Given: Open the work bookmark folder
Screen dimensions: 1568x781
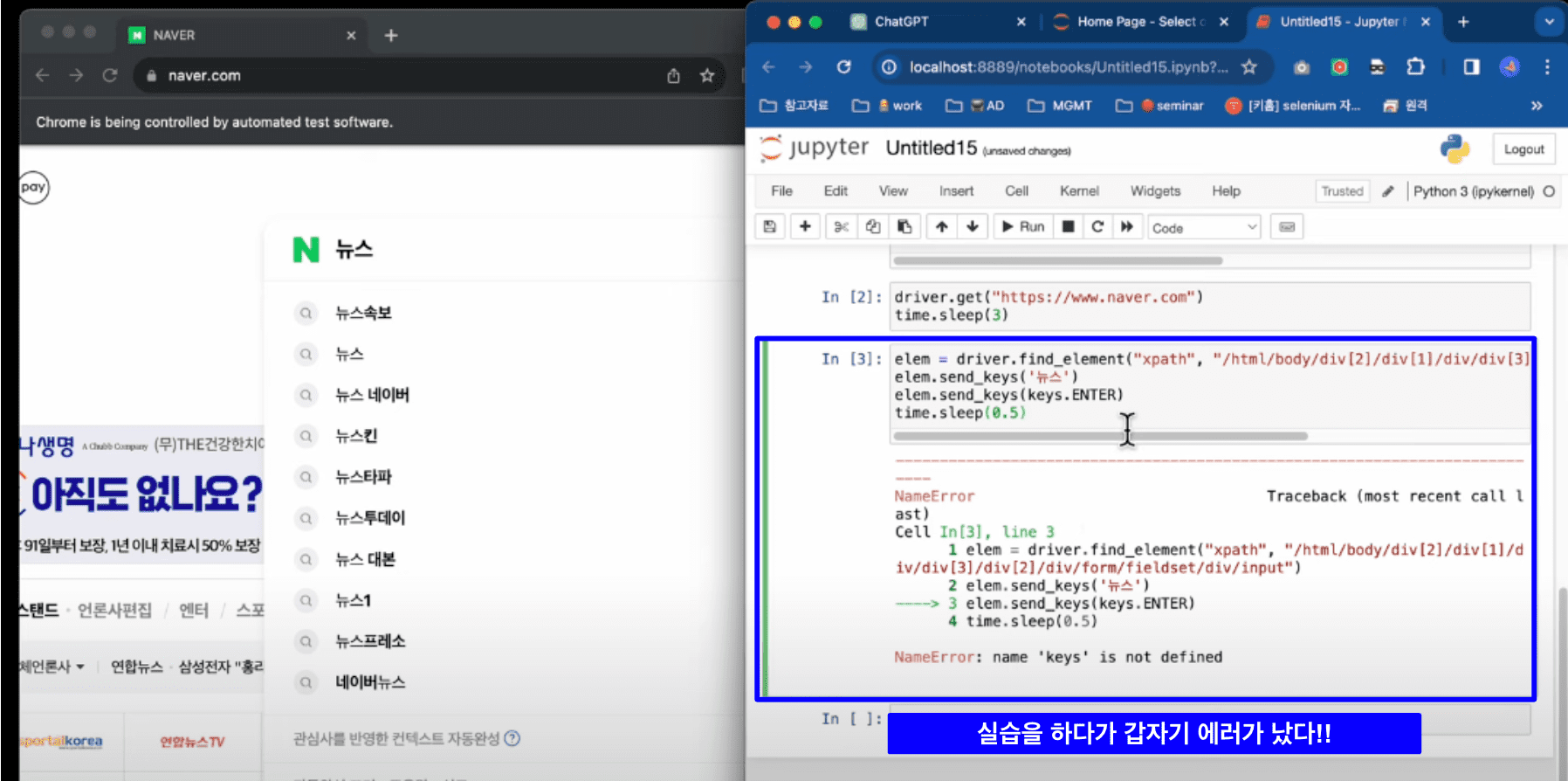Looking at the screenshot, I should click(x=887, y=106).
